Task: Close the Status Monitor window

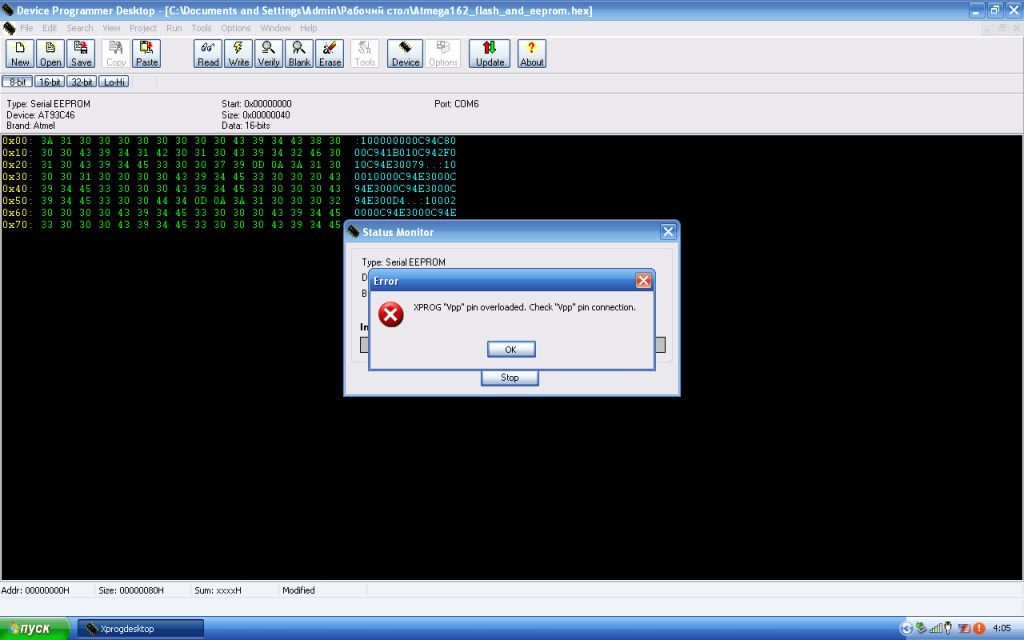Action: (x=668, y=231)
